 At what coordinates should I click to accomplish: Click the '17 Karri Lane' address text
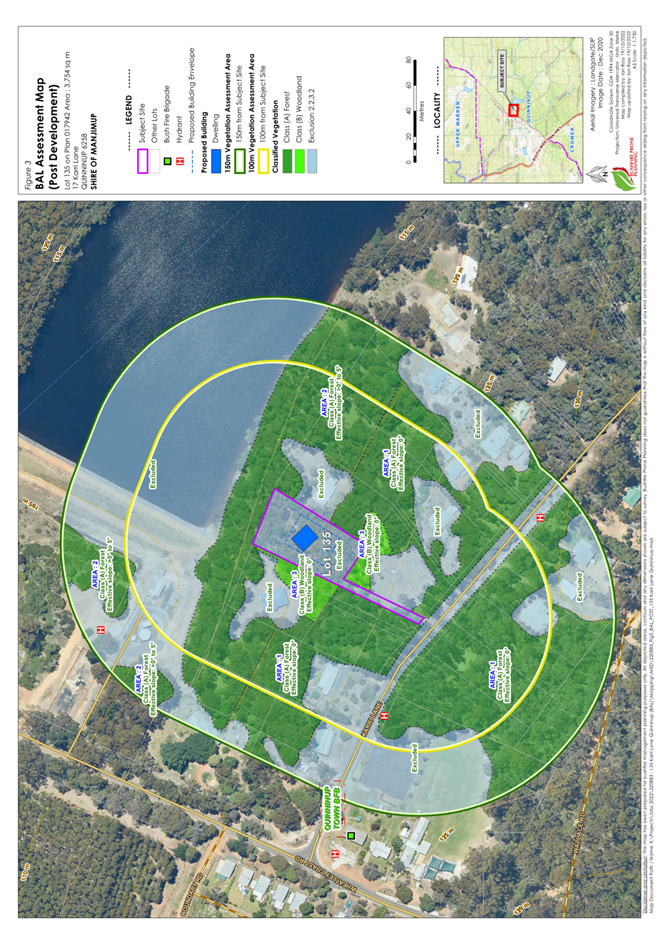[x=76, y=170]
